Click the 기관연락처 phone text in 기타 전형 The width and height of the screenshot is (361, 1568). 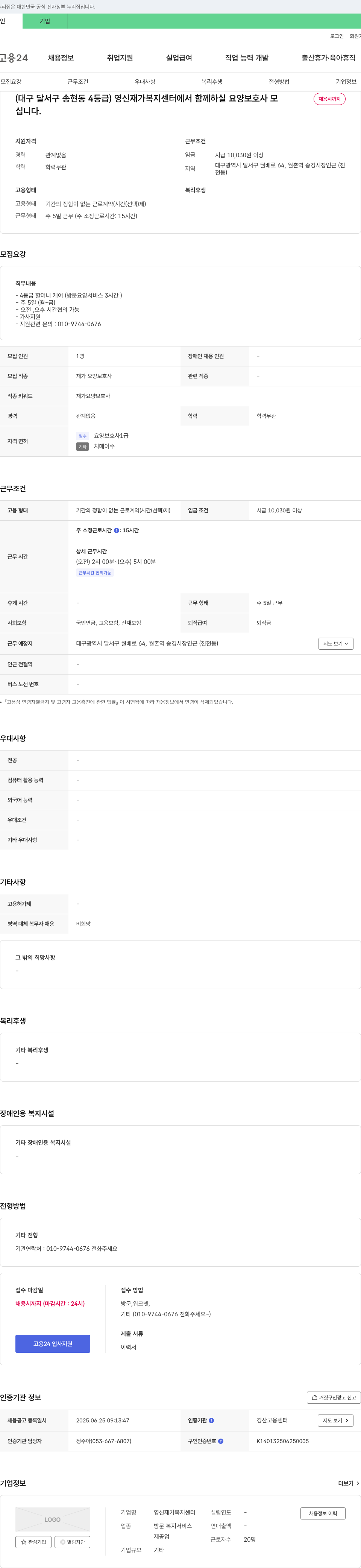coord(66,1249)
